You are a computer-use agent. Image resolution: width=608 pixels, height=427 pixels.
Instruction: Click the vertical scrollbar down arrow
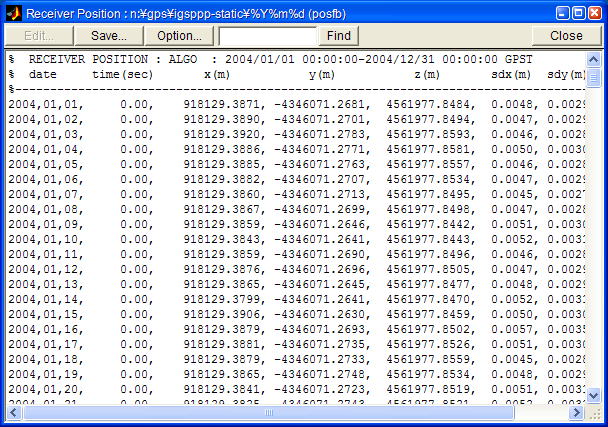593,395
